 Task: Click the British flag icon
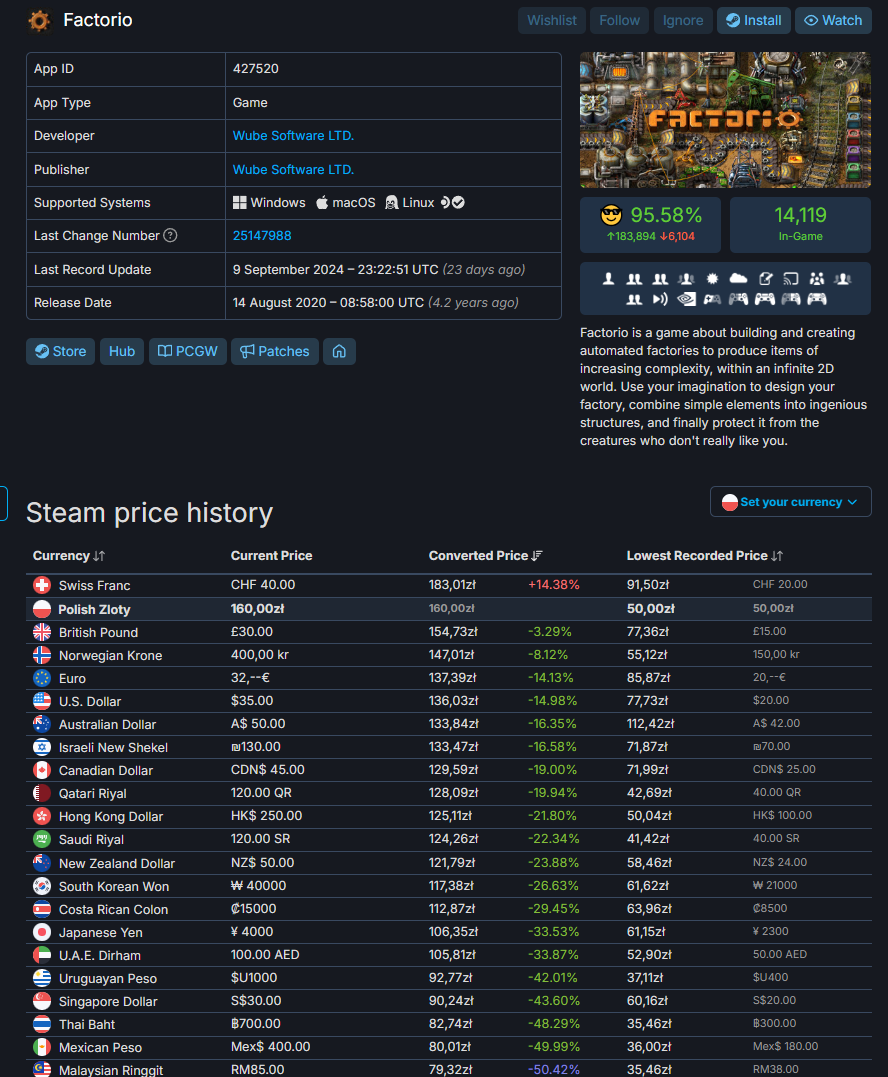point(42,632)
